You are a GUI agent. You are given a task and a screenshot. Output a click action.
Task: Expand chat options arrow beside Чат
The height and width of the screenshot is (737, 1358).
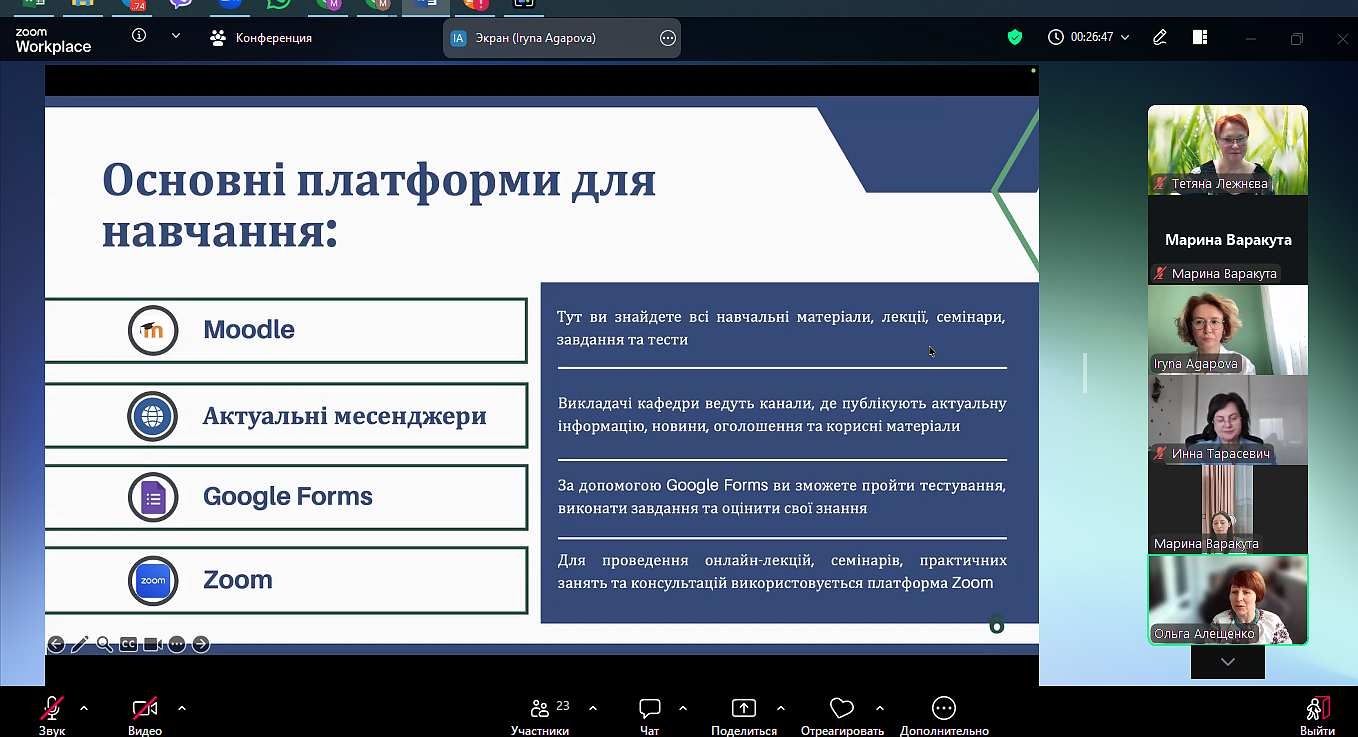tap(683, 708)
